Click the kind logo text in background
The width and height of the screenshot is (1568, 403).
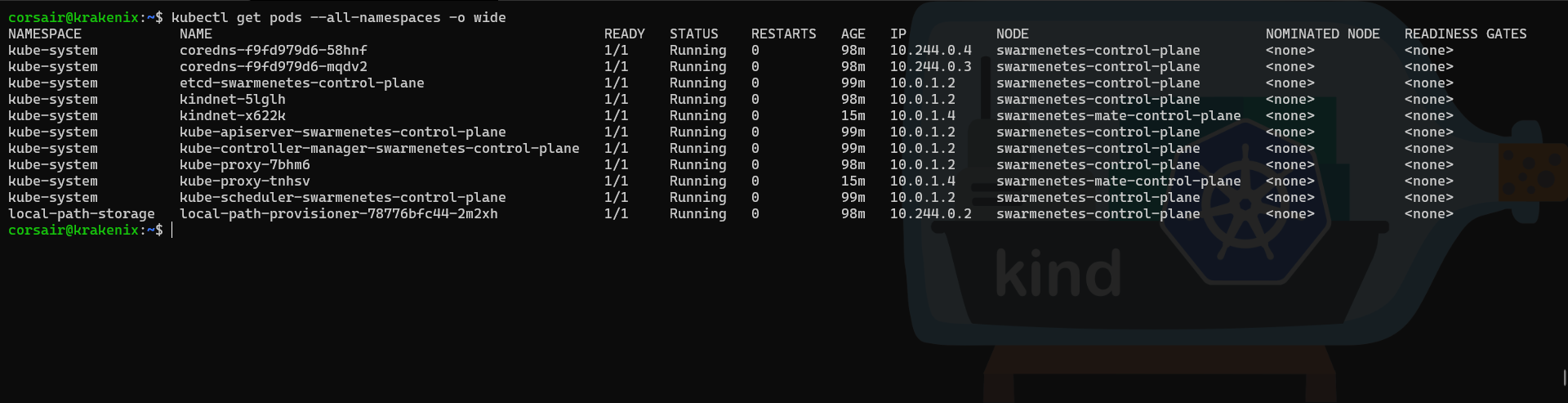[1058, 274]
